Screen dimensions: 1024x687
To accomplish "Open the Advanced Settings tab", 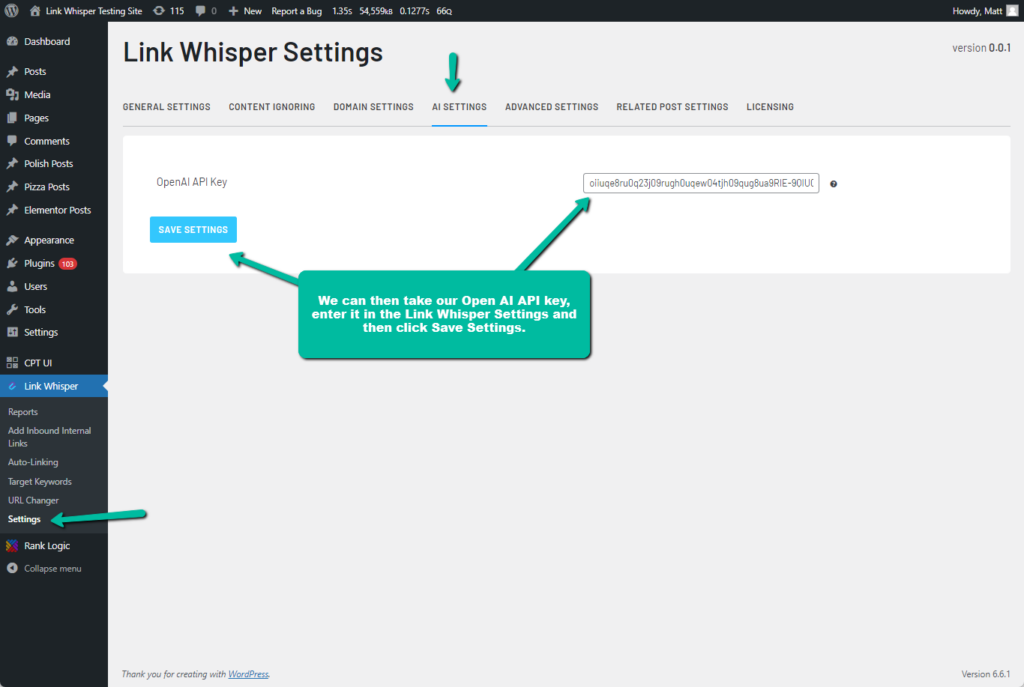I will (552, 106).
